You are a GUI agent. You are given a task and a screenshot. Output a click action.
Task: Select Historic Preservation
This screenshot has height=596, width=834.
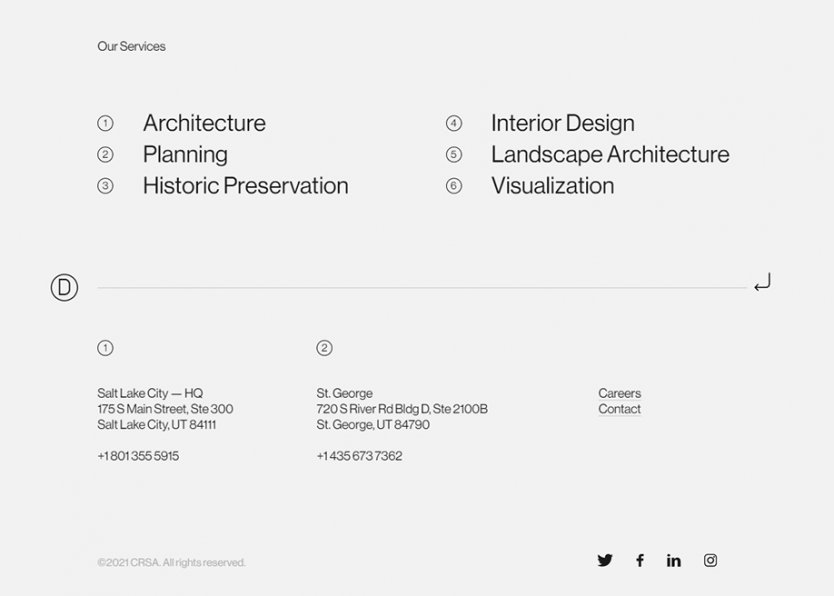pyautogui.click(x=245, y=186)
